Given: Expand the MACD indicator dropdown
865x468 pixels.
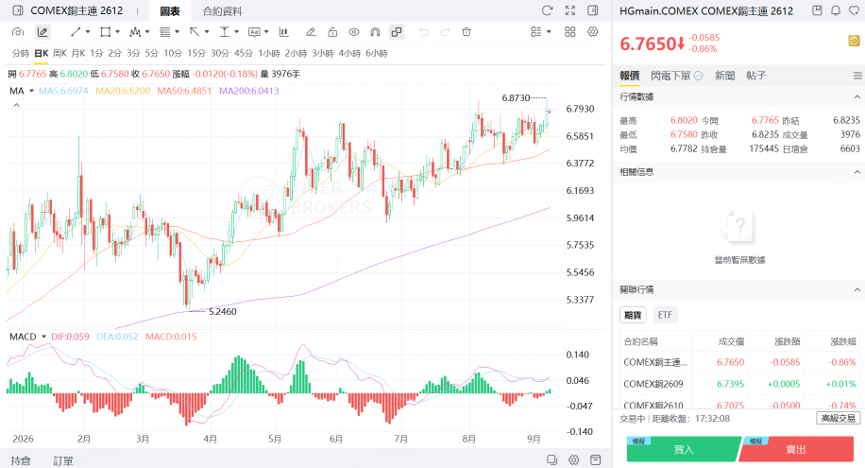Looking at the screenshot, I should (x=44, y=336).
